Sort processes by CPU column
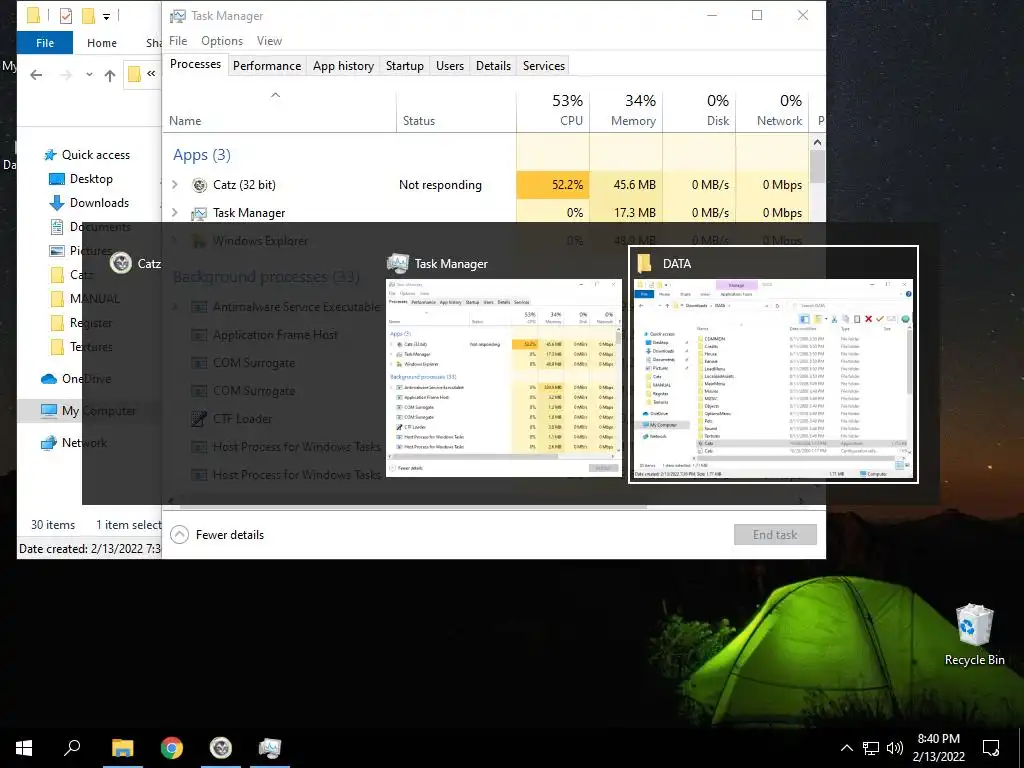Screen dimensions: 1024x768 (x=553, y=110)
